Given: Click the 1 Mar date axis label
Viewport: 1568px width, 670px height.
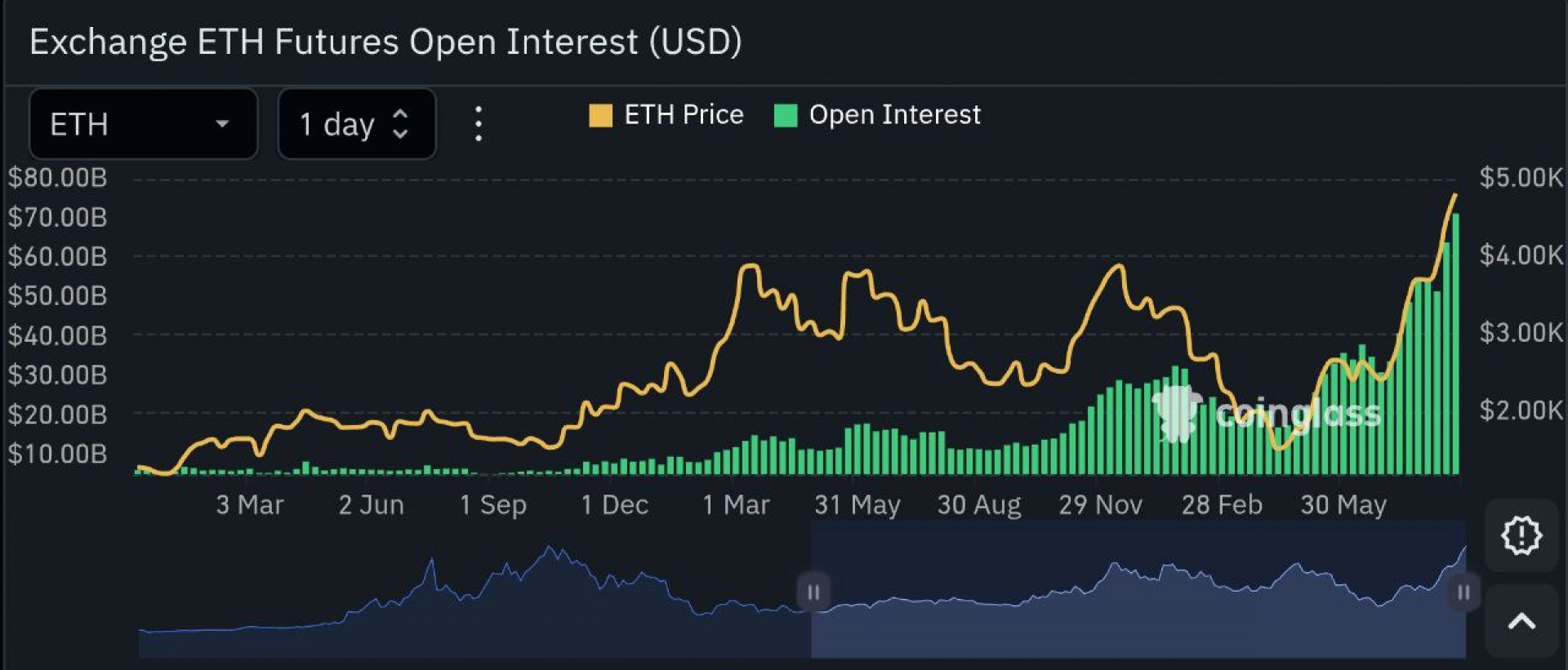Looking at the screenshot, I should (736, 505).
